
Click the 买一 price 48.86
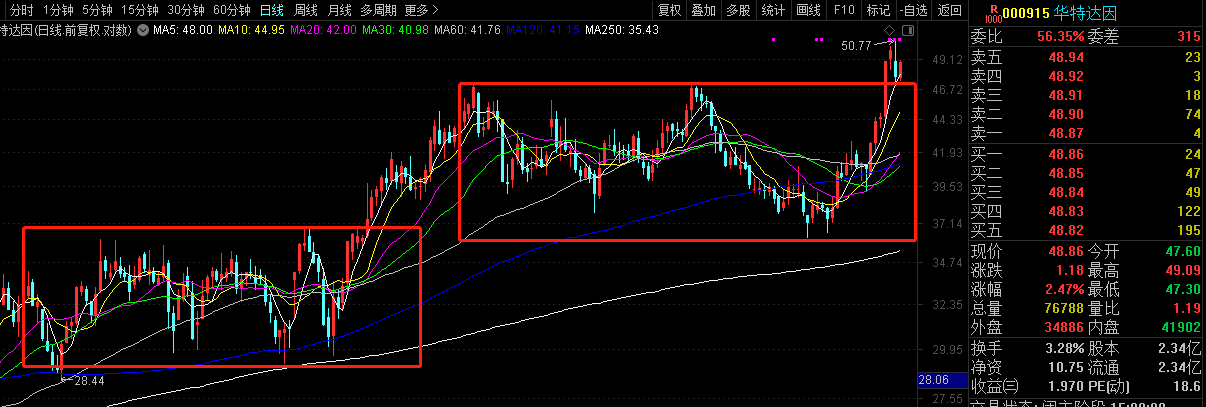click(x=1064, y=154)
